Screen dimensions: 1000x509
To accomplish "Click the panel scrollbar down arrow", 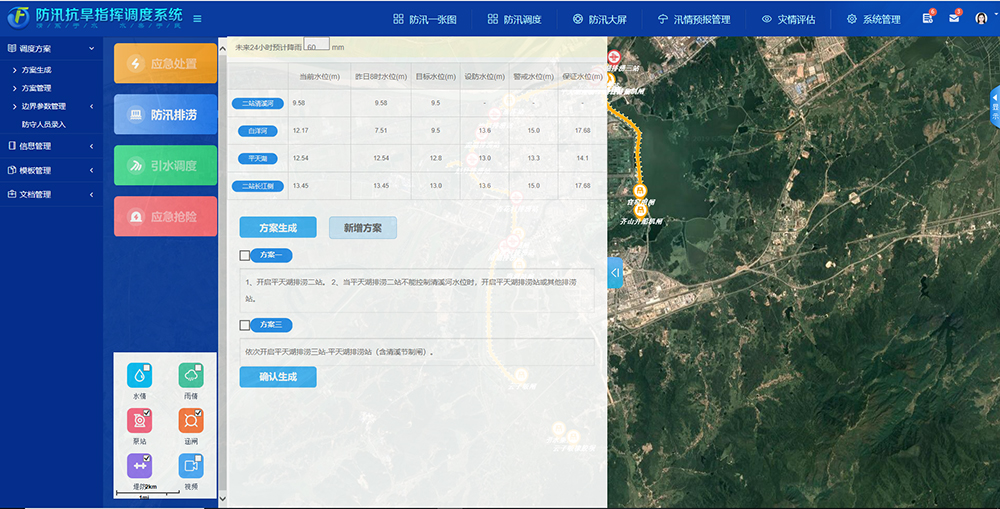I will point(223,500).
